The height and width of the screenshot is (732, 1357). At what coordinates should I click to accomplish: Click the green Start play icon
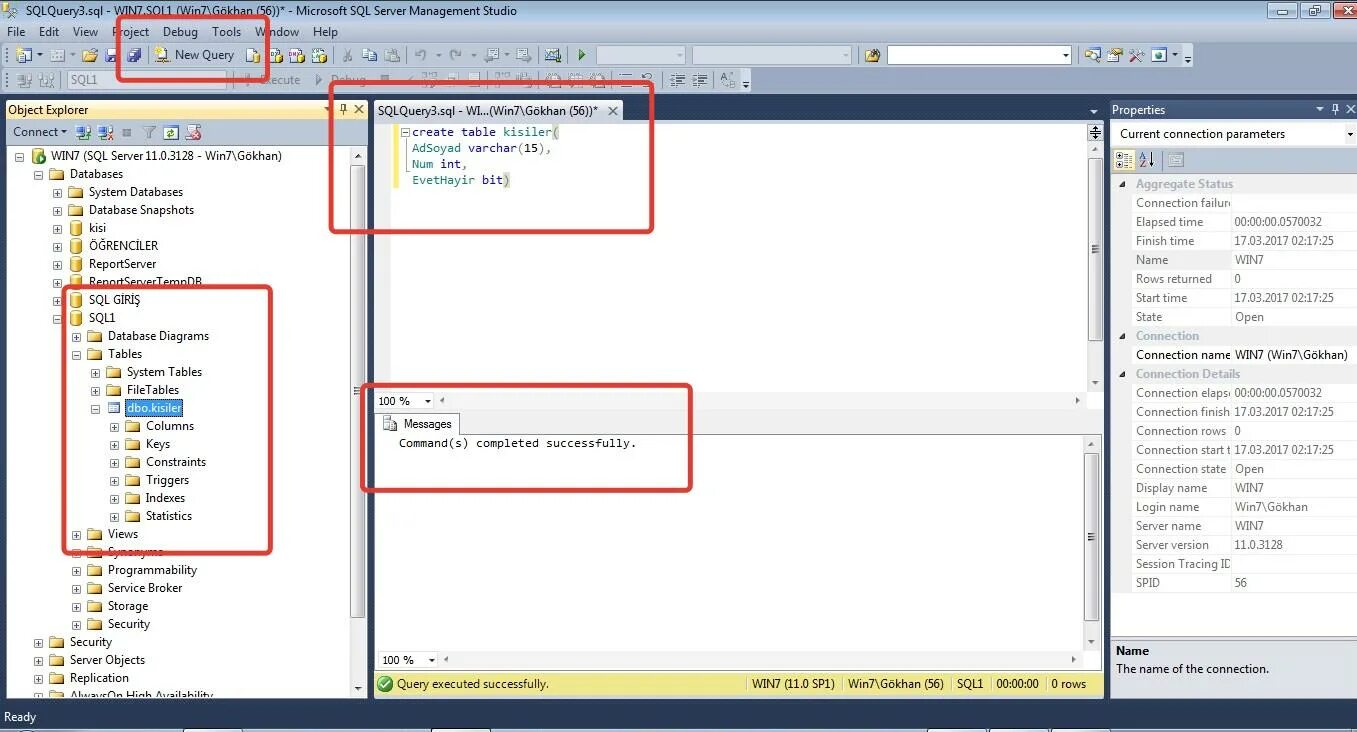pos(581,55)
